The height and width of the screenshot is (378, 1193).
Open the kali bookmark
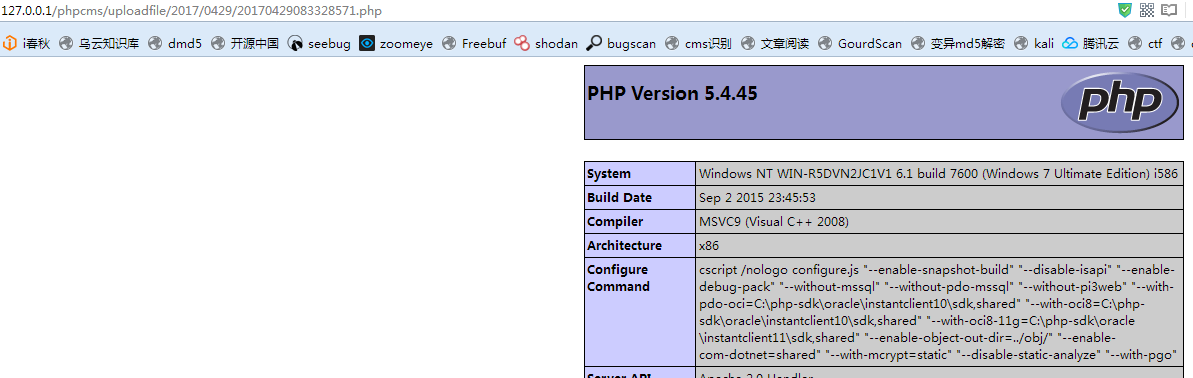1034,43
